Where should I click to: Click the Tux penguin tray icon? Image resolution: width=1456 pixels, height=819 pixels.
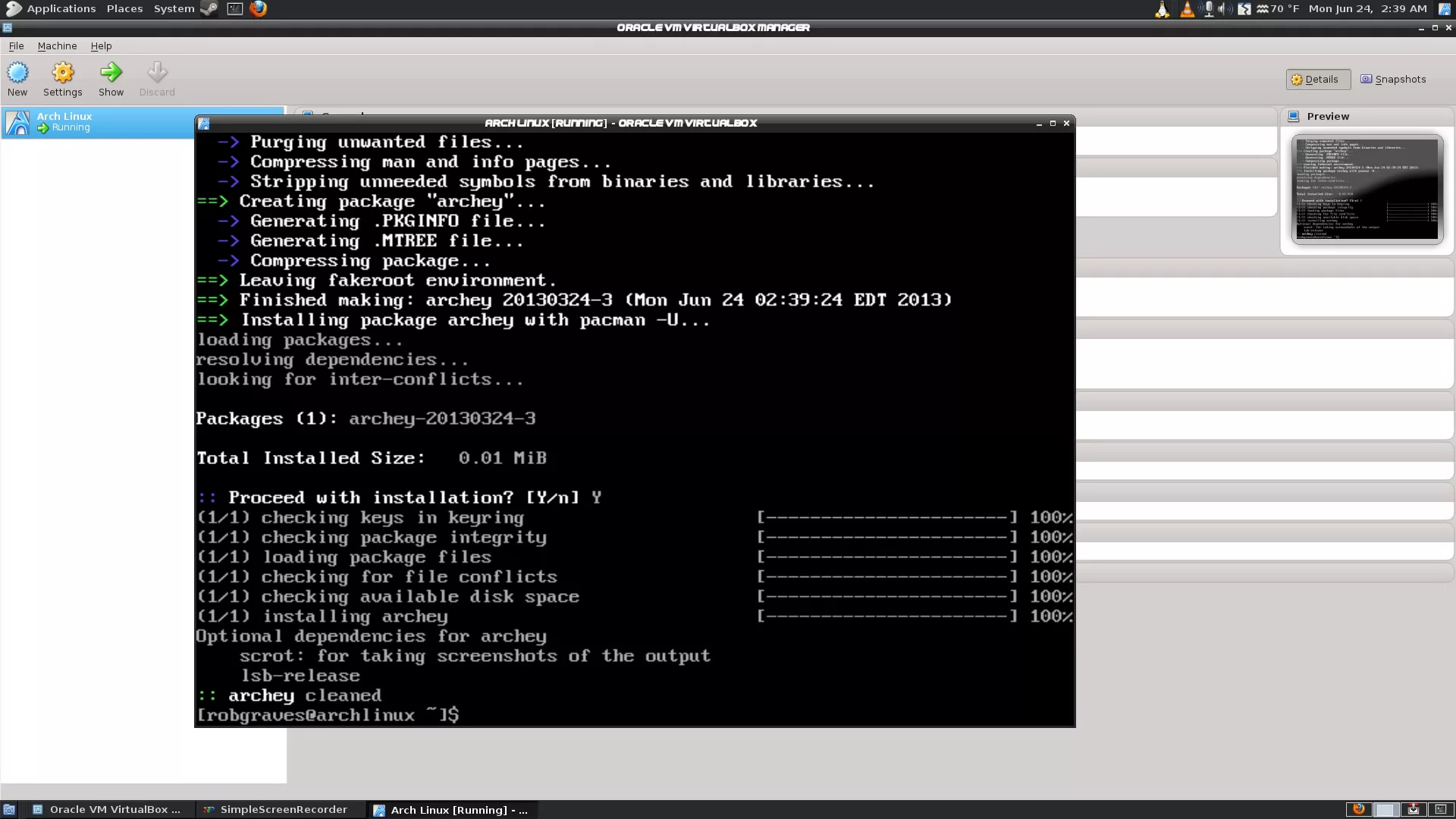[1161, 9]
